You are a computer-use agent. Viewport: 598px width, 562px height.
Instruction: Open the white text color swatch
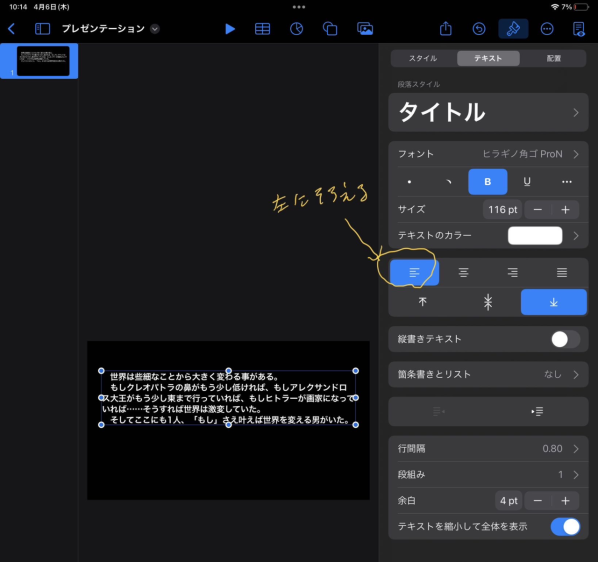coord(535,236)
